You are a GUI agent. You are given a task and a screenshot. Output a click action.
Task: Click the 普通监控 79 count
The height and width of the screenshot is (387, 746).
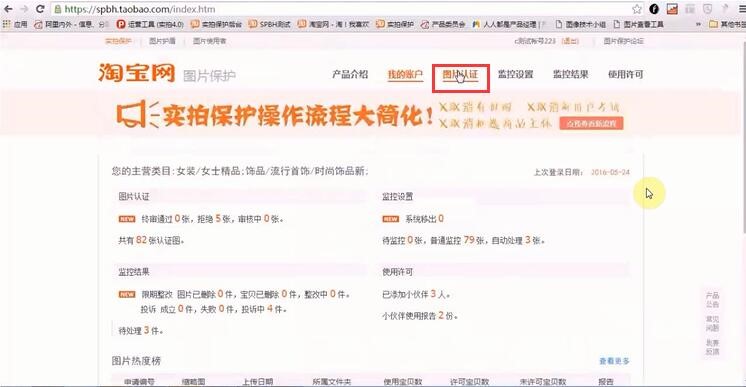point(469,240)
